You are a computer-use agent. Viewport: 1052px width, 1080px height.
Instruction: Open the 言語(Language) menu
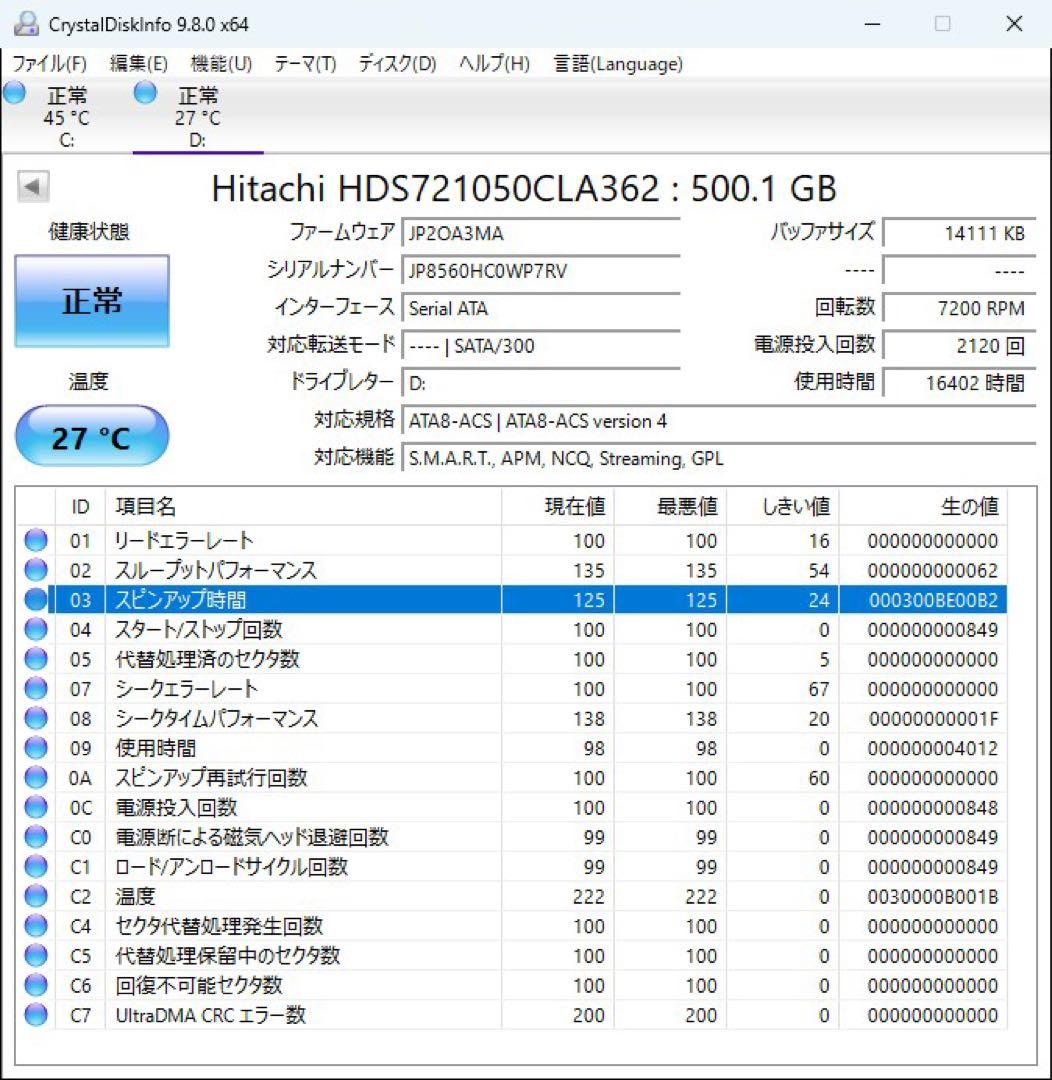tap(618, 64)
